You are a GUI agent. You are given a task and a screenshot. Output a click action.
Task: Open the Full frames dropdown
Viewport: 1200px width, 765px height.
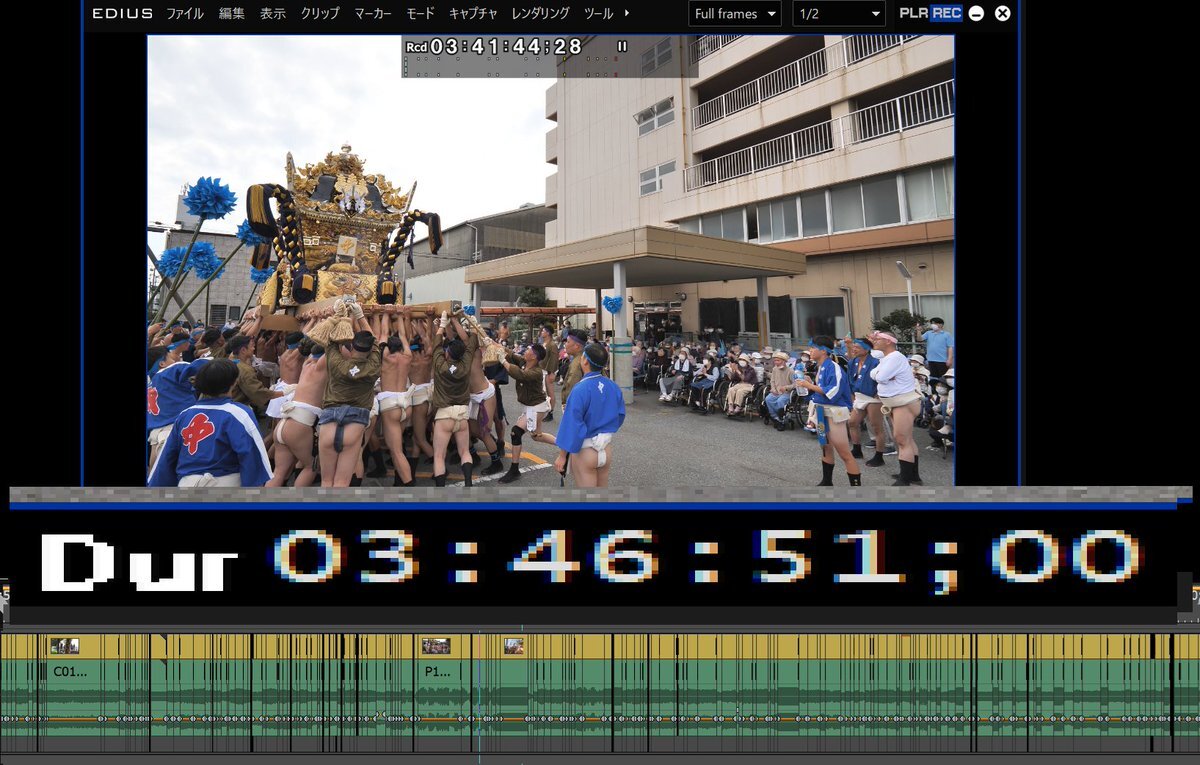tap(735, 14)
